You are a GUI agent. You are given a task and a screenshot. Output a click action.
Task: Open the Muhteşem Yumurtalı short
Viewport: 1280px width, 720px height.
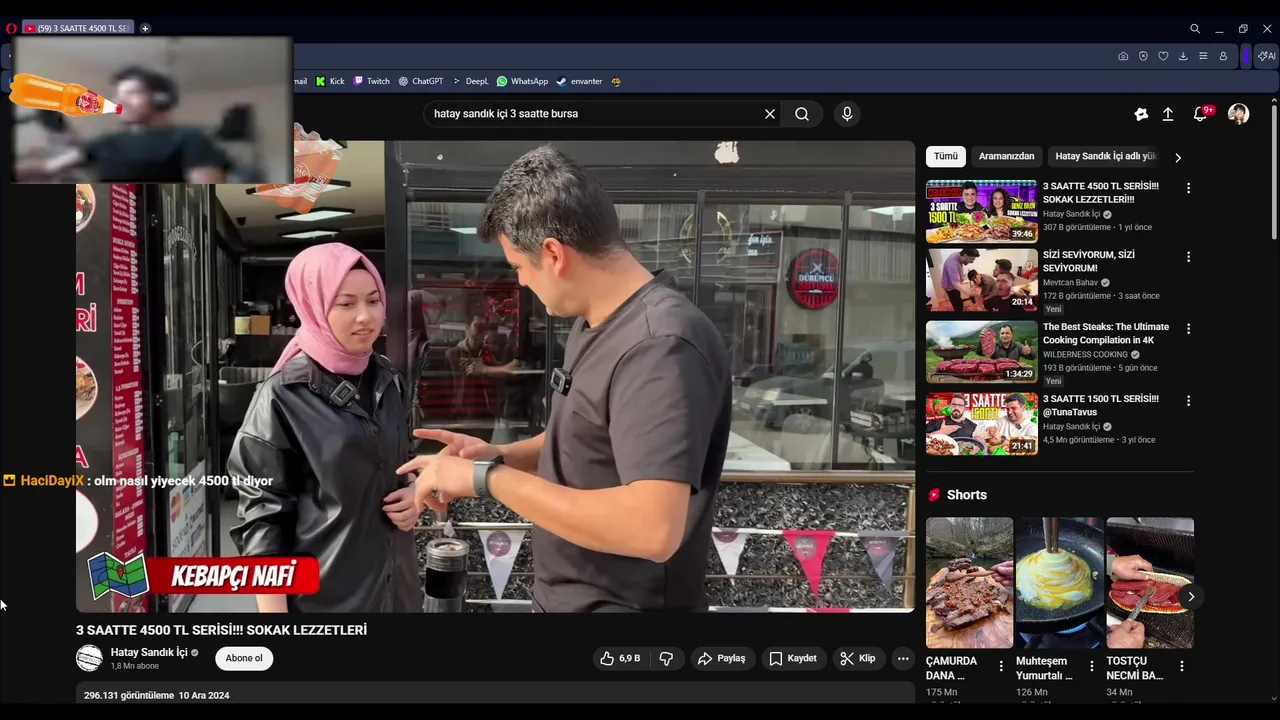(1059, 582)
